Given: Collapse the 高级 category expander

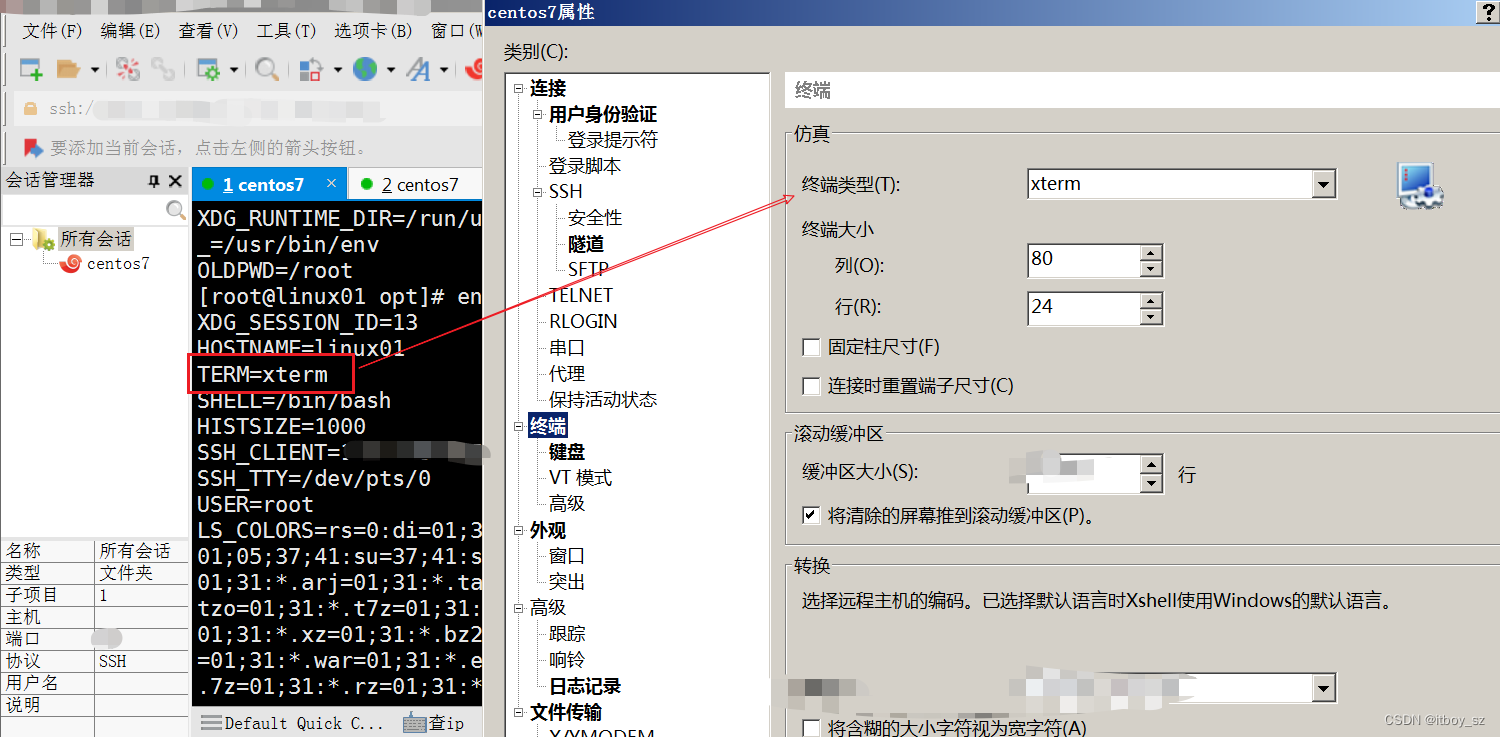Looking at the screenshot, I should [518, 609].
